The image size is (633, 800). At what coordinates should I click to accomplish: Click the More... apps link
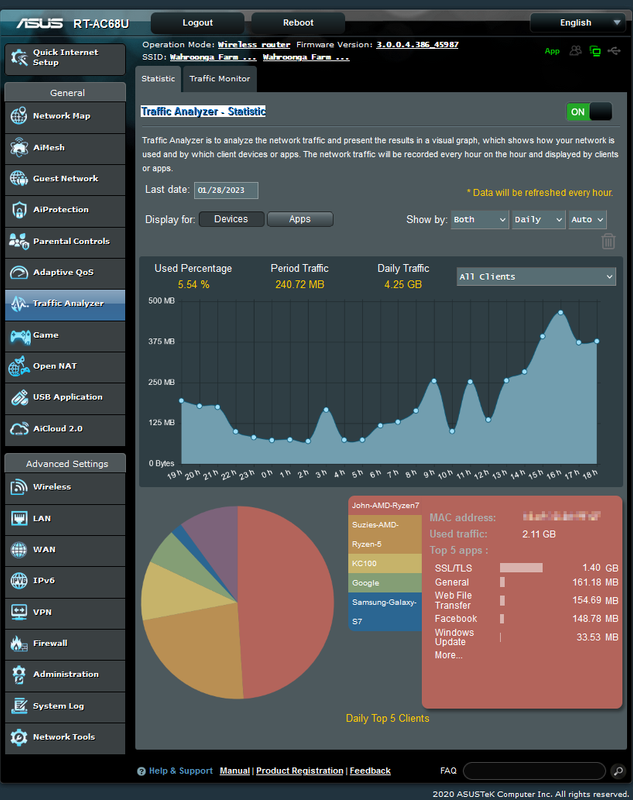448,656
